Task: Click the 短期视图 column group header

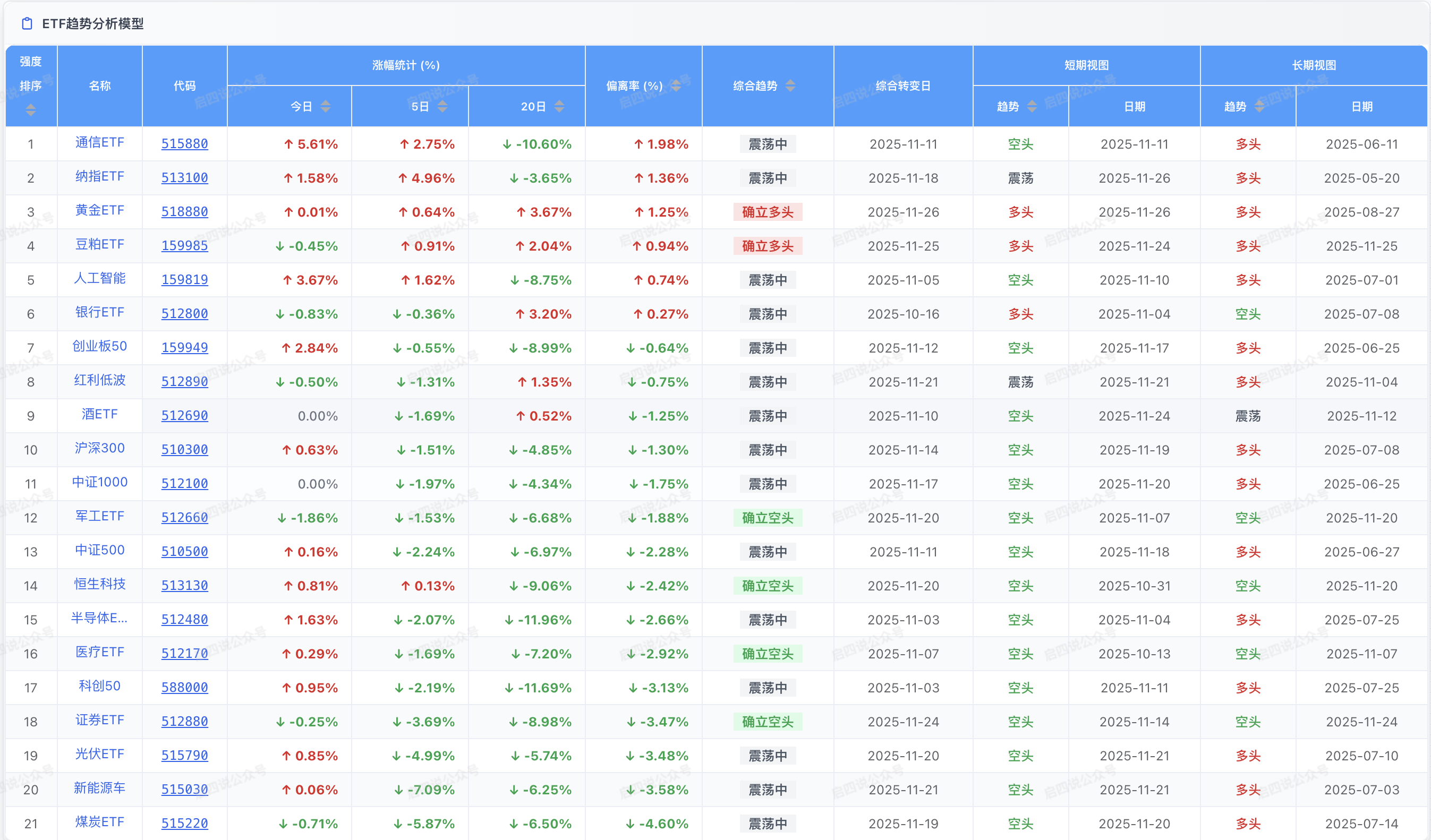Action: click(x=1086, y=65)
